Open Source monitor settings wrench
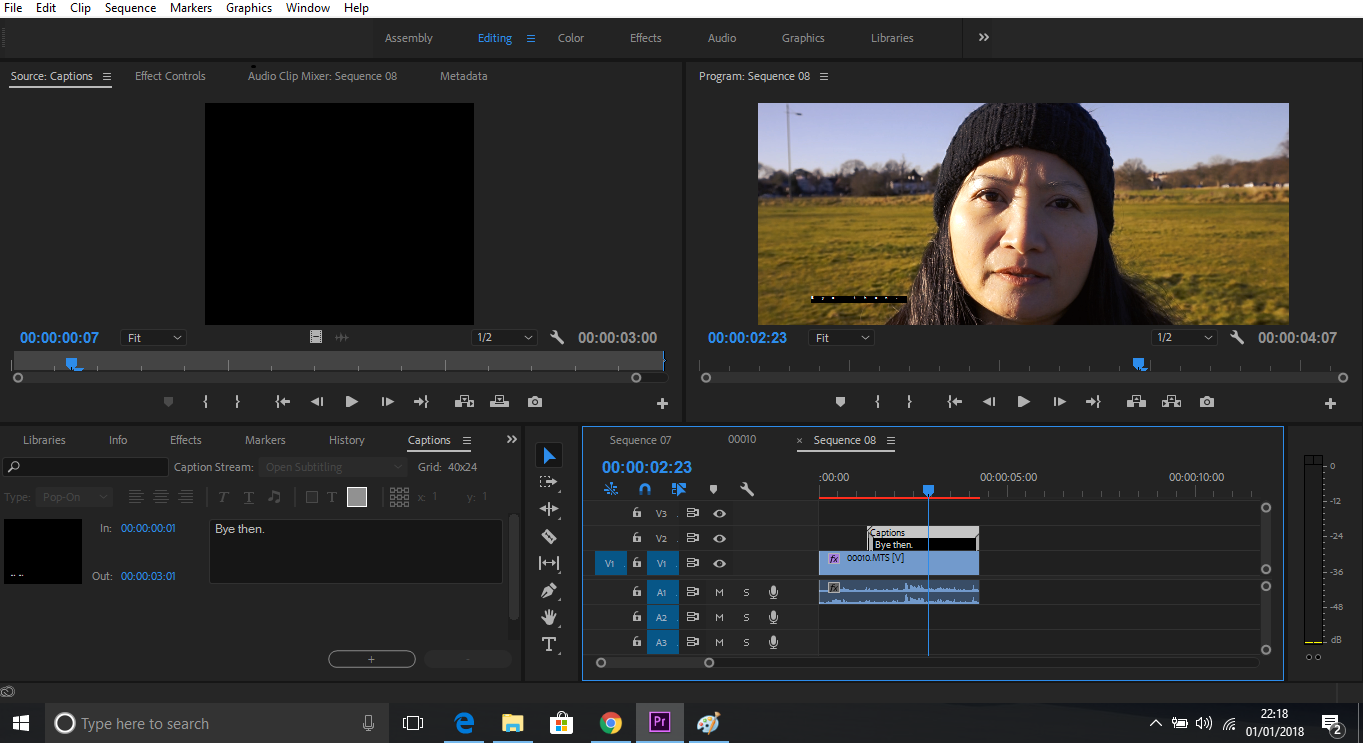This screenshot has width=1363, height=743. tap(557, 338)
